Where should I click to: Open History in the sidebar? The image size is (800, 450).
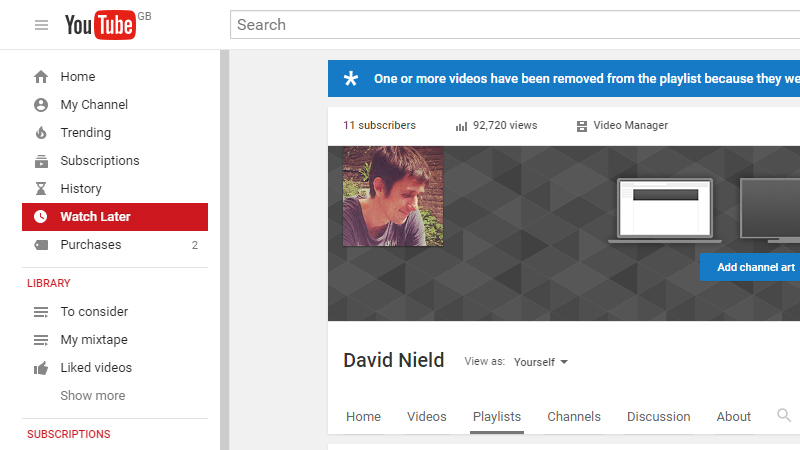(x=115, y=189)
